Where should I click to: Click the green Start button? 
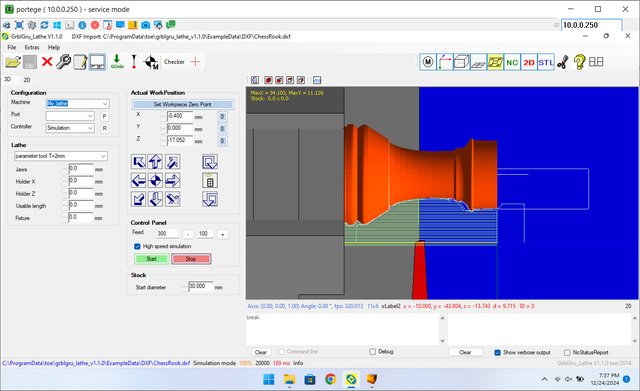click(x=151, y=259)
